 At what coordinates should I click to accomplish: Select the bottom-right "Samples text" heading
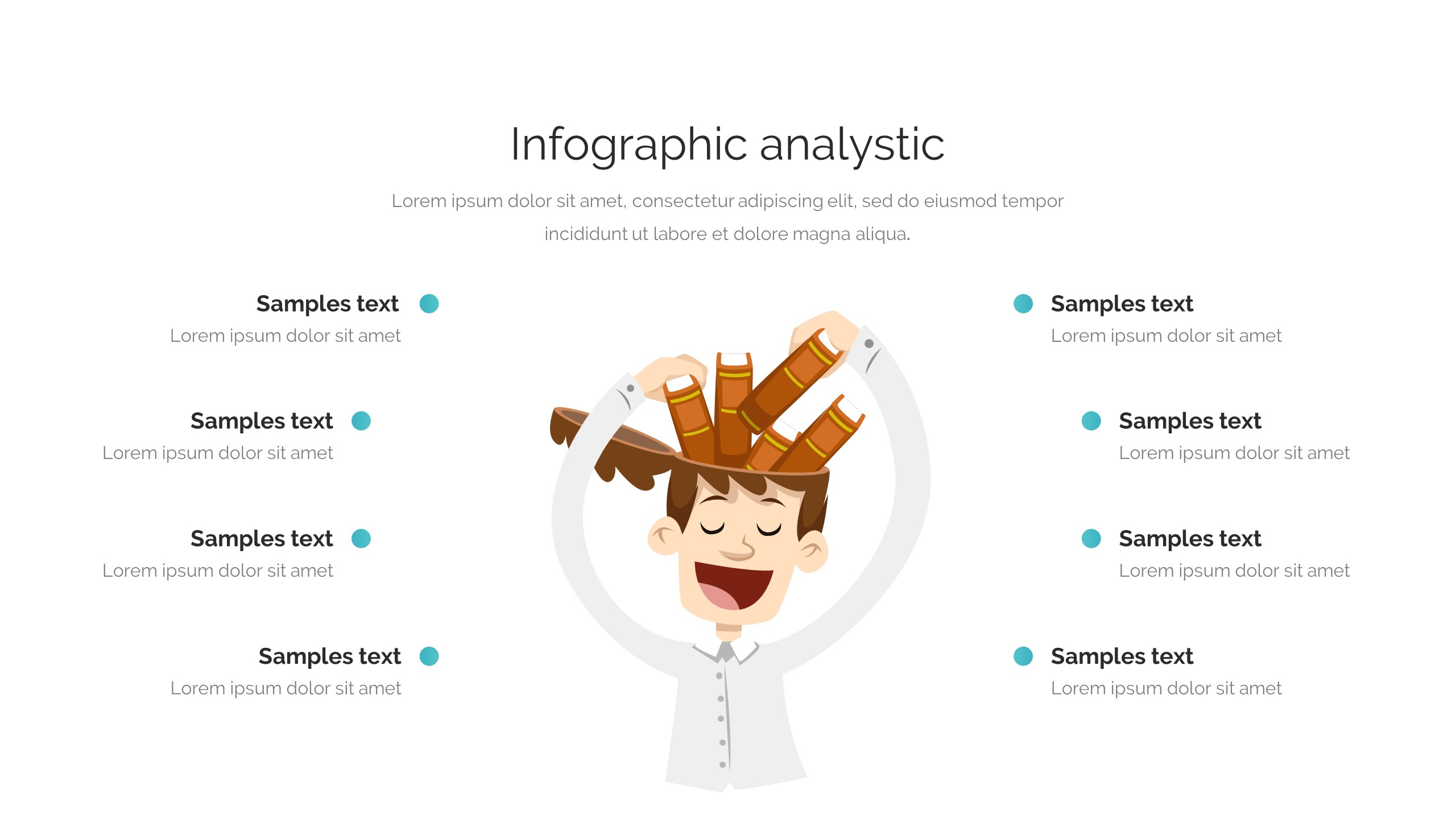click(1122, 656)
